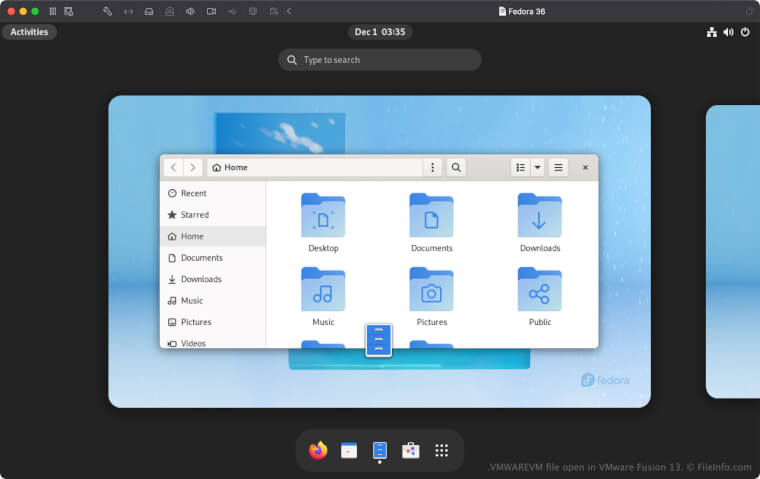Click the Files icon in dock

379,451
